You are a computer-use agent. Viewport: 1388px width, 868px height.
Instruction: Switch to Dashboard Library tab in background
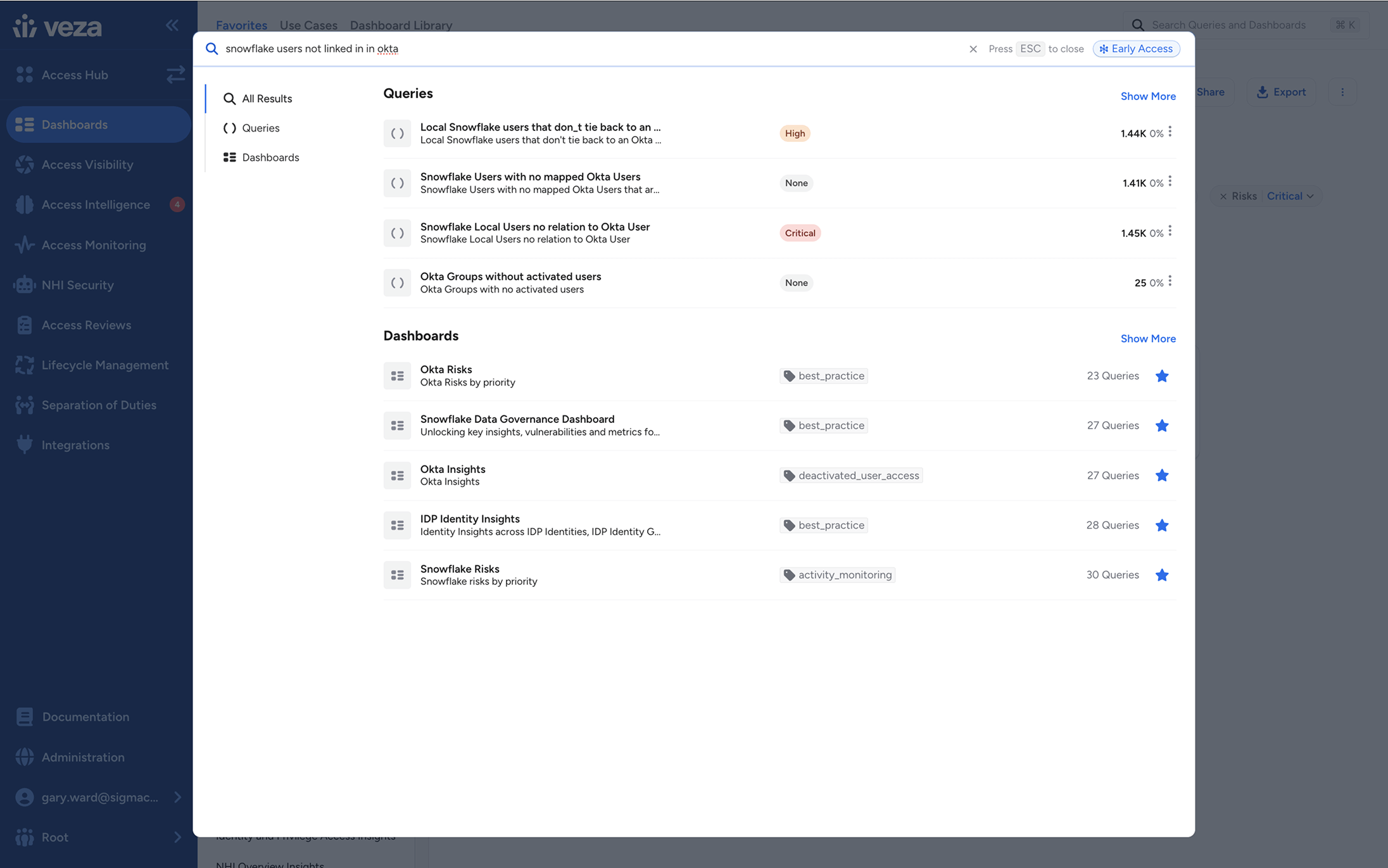pos(401,25)
